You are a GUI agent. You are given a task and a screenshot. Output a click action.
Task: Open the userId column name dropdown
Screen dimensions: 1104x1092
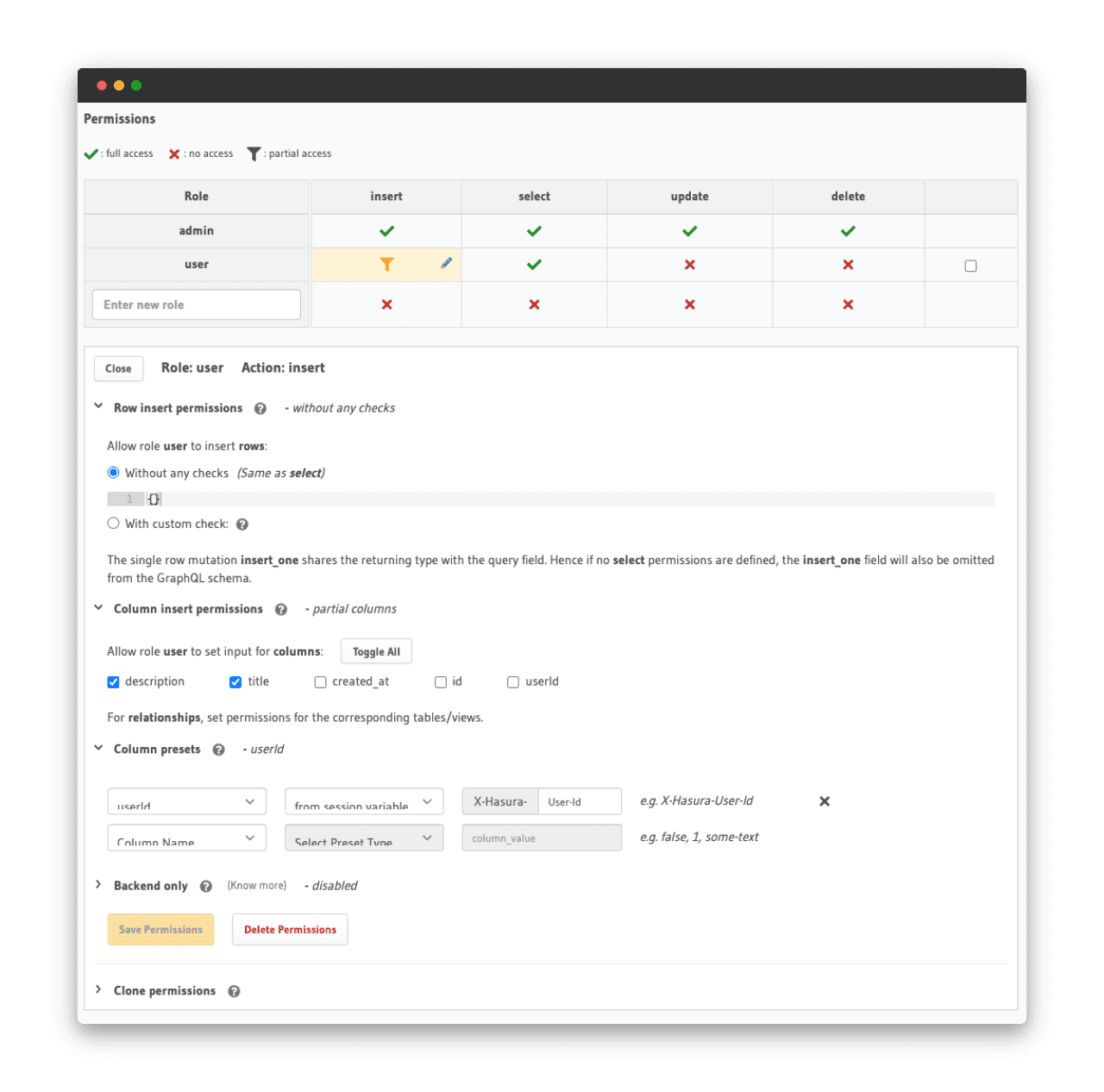186,802
